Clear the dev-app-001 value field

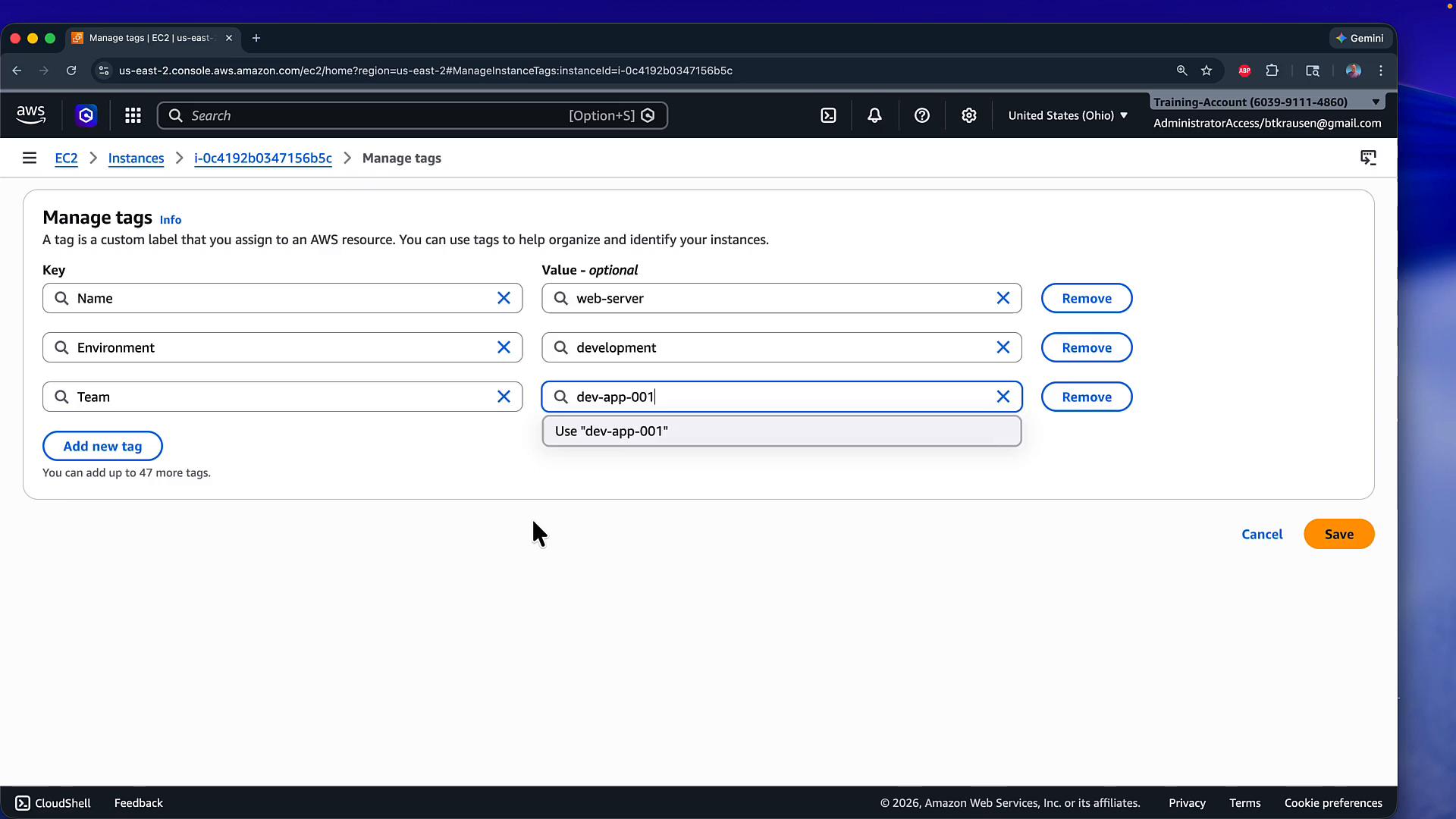click(x=1003, y=397)
